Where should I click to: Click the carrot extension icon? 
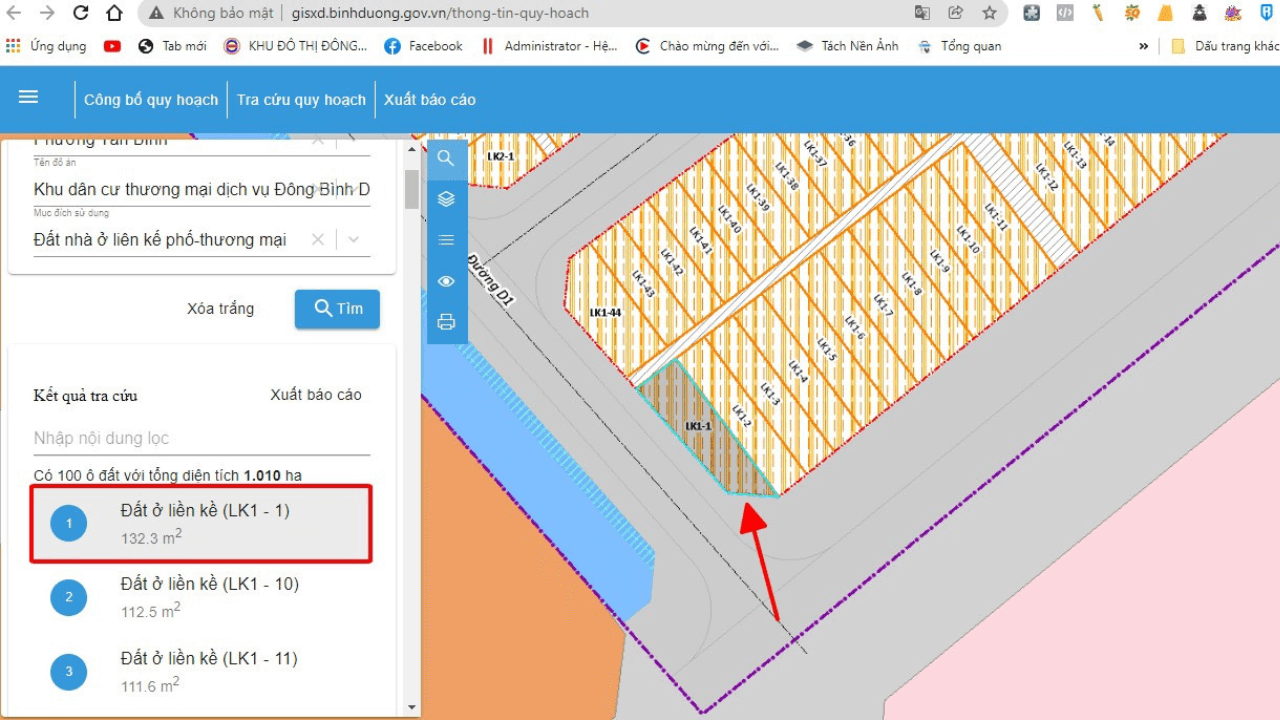click(1098, 13)
